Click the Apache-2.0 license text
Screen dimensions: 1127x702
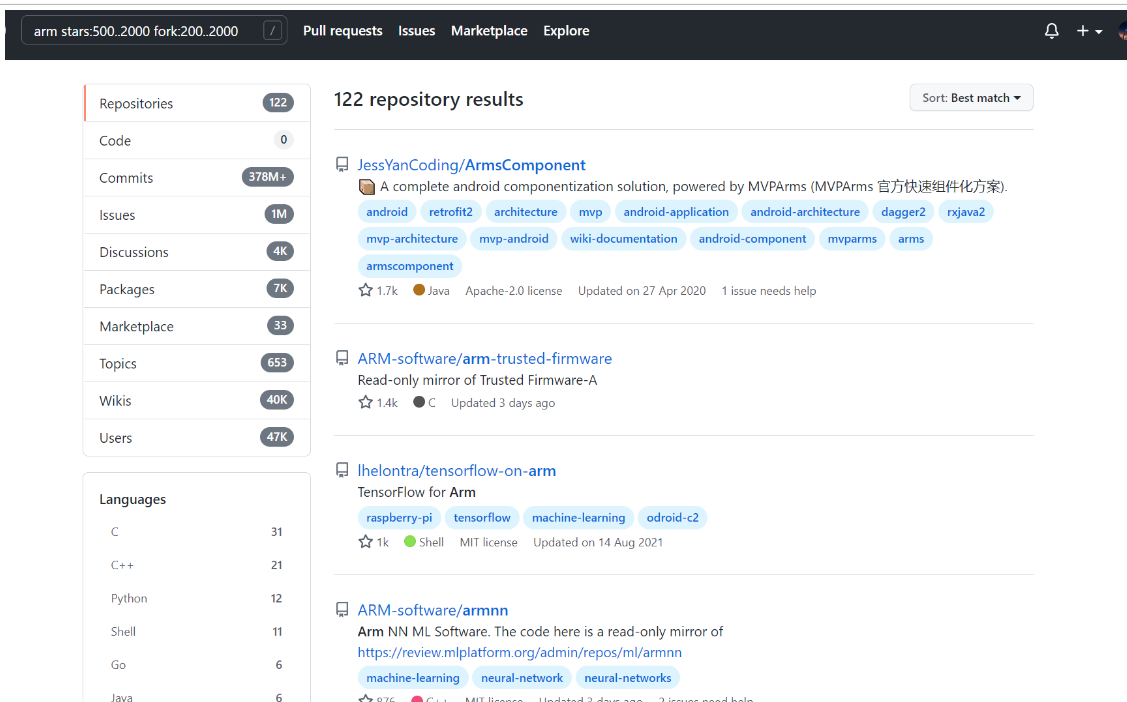pos(513,291)
